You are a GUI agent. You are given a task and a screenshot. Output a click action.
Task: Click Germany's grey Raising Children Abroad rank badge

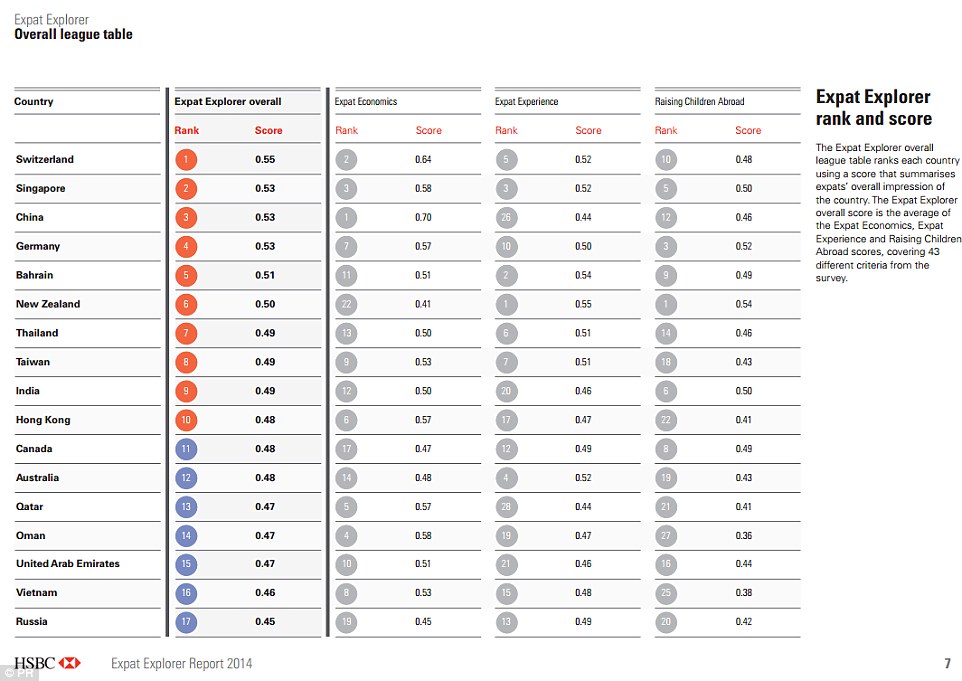pyautogui.click(x=666, y=246)
